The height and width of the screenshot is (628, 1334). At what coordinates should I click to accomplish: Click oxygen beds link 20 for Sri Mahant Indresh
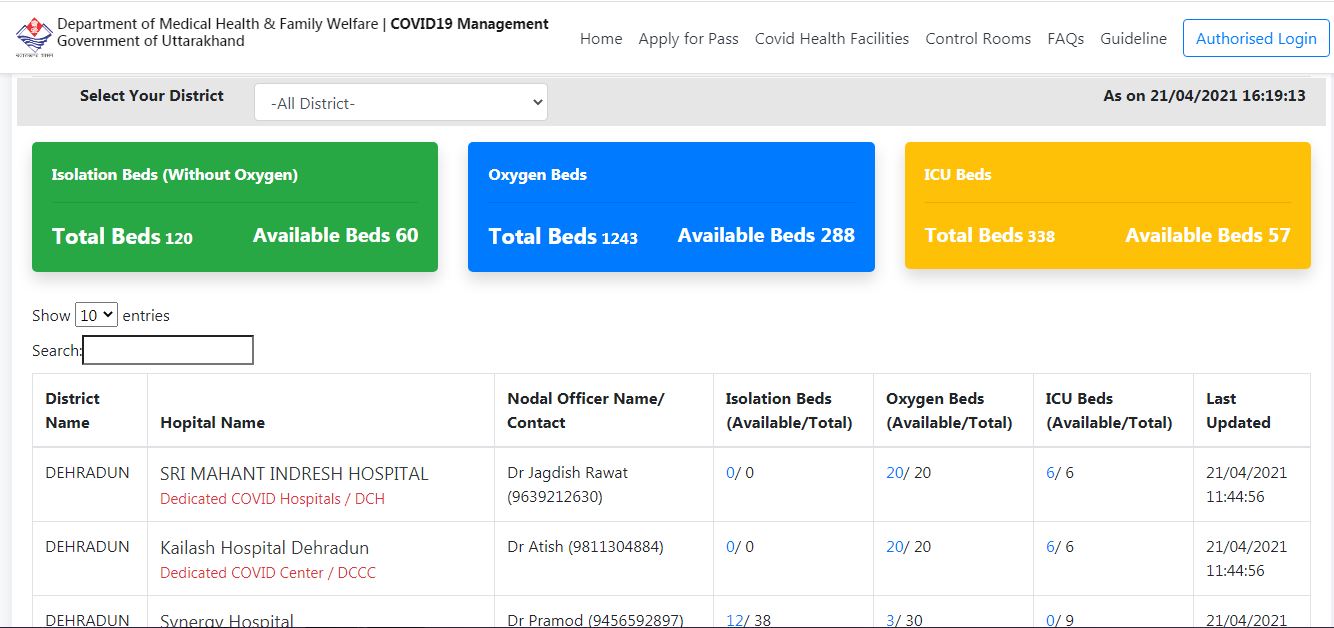pos(894,473)
